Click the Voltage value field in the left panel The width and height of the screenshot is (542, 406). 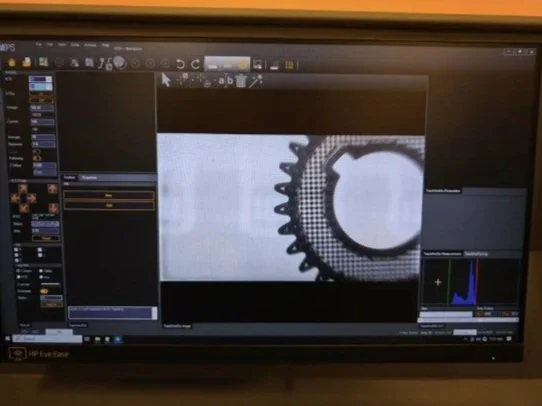click(42, 108)
